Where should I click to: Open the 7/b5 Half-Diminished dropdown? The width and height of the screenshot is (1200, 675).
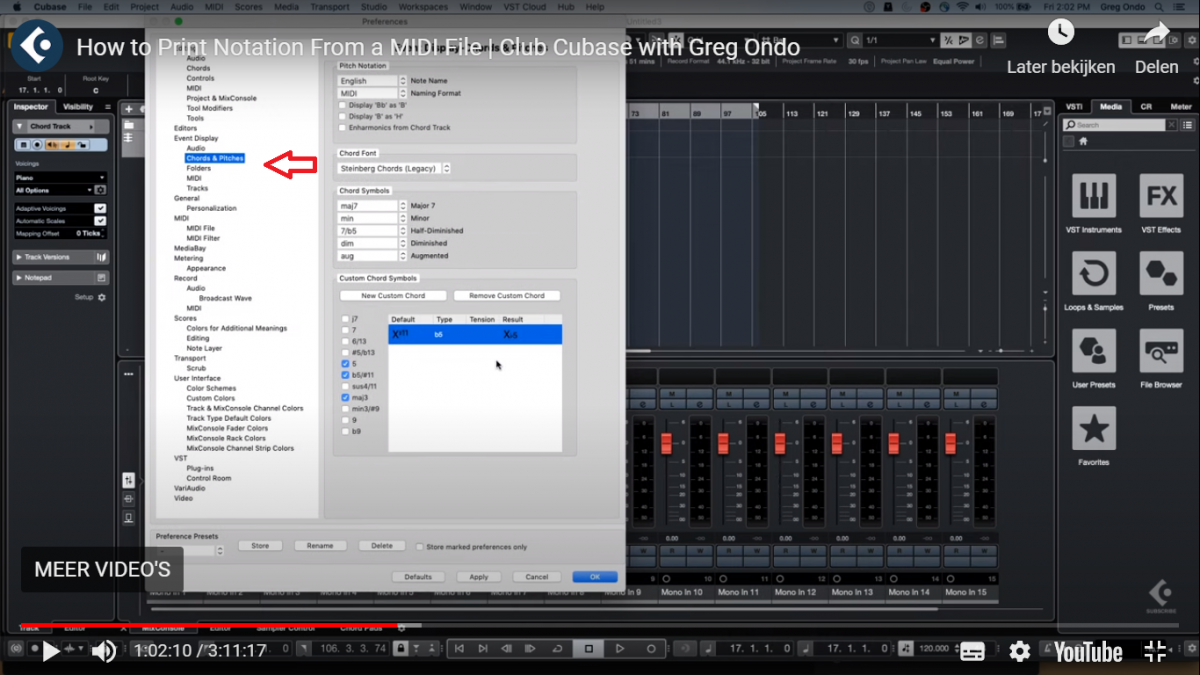[x=371, y=230]
